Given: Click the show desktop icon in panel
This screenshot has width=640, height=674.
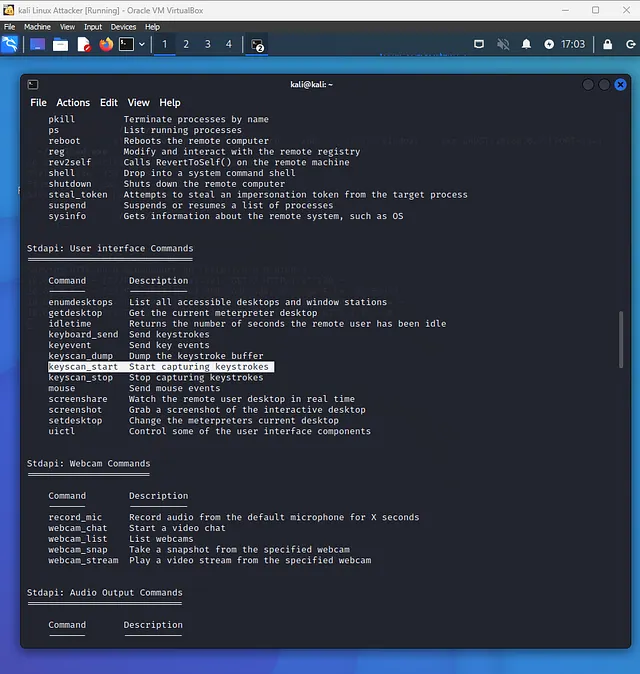Looking at the screenshot, I should pos(37,44).
